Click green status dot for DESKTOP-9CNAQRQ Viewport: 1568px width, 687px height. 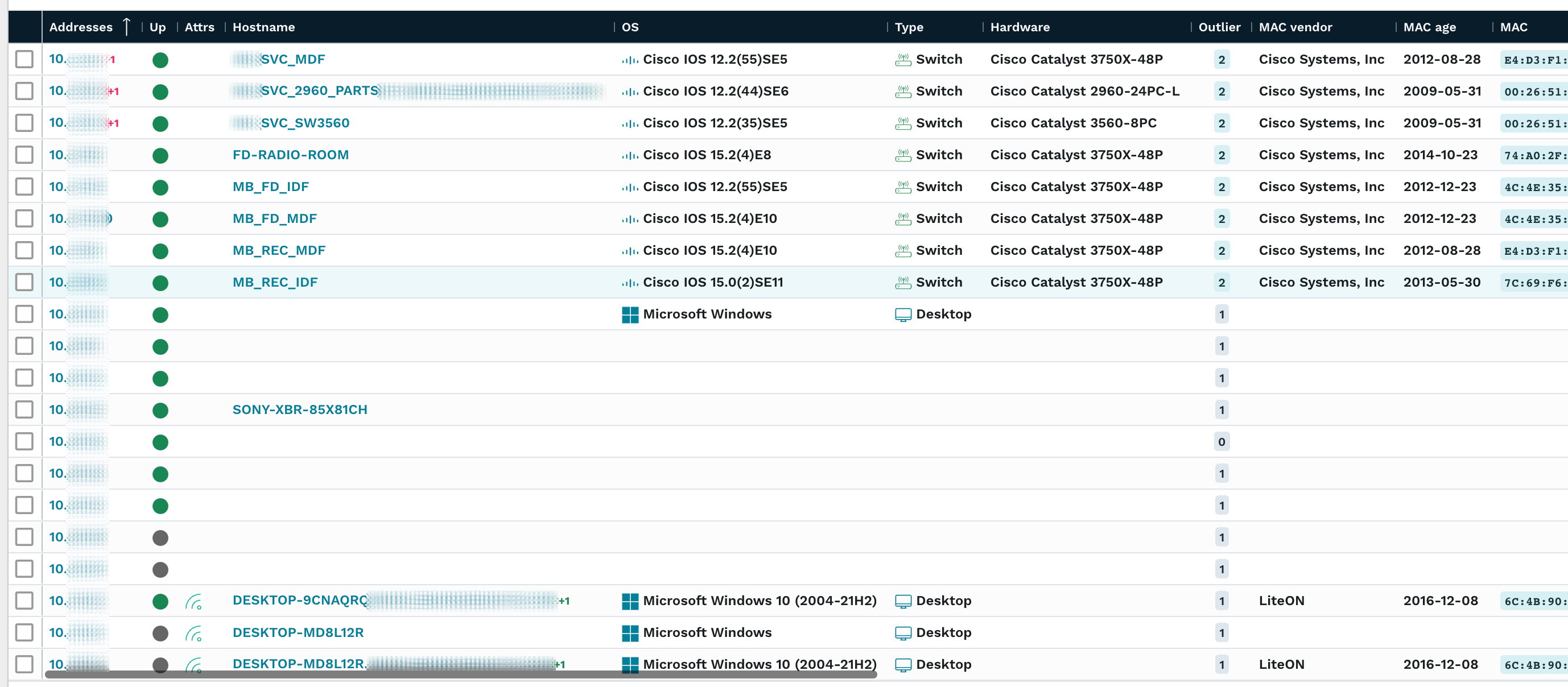[160, 601]
